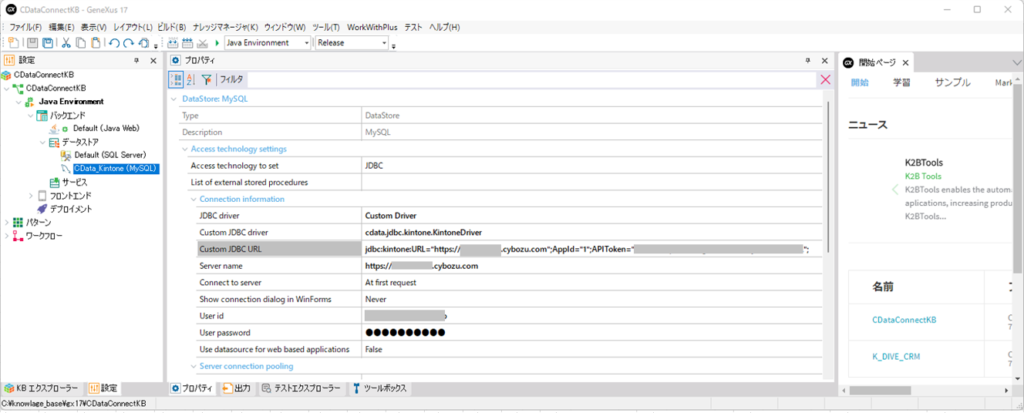
Task: Open the K_DIVE_CRM recent KB link
Action: pyautogui.click(x=896, y=355)
